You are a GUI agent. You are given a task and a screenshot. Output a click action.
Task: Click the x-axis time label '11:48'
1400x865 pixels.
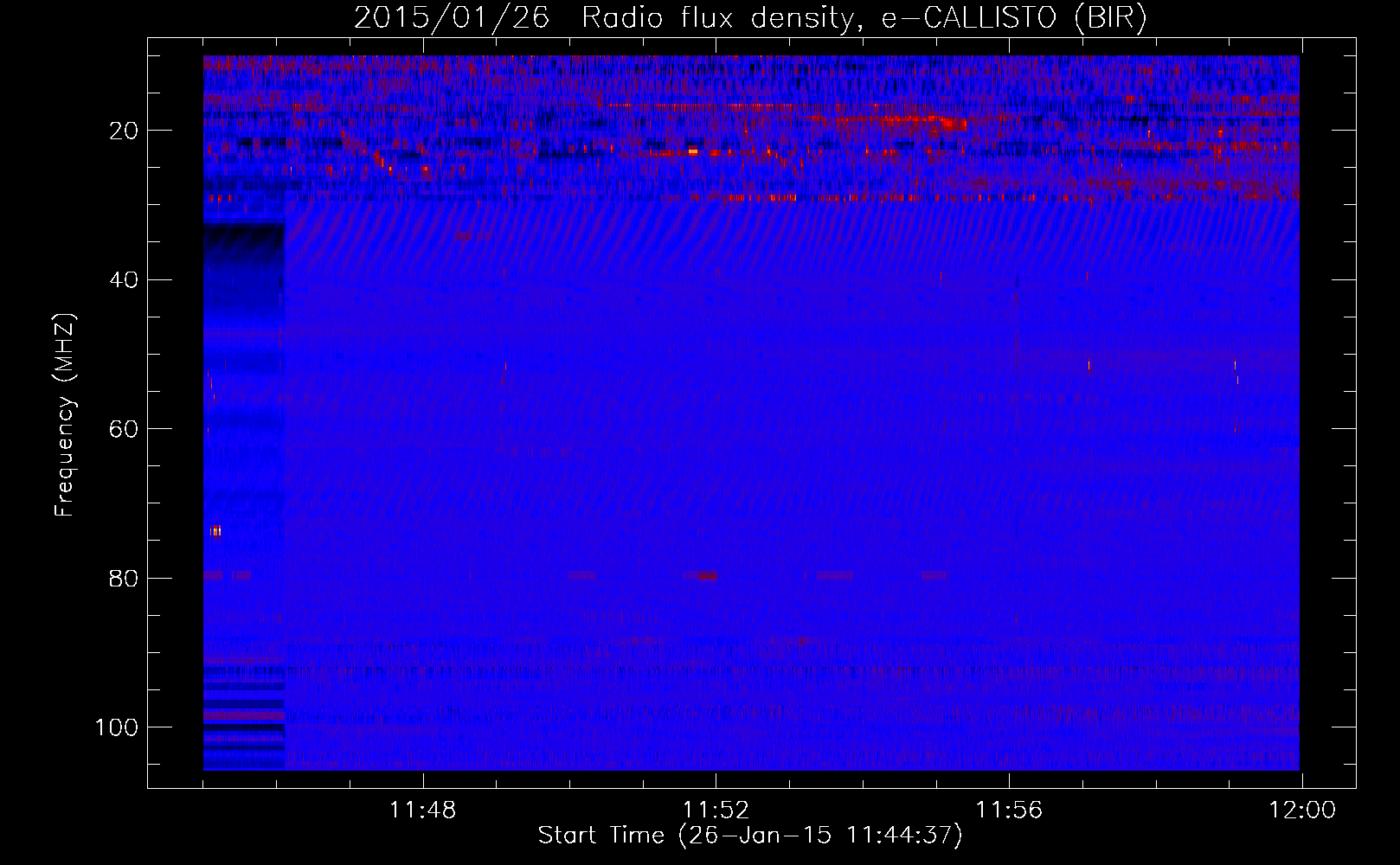point(423,811)
